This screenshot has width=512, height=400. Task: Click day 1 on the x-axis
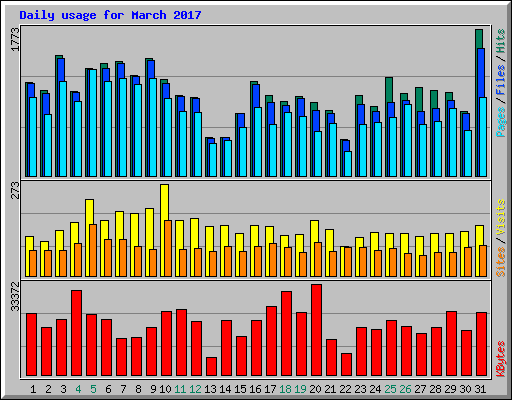click(33, 389)
